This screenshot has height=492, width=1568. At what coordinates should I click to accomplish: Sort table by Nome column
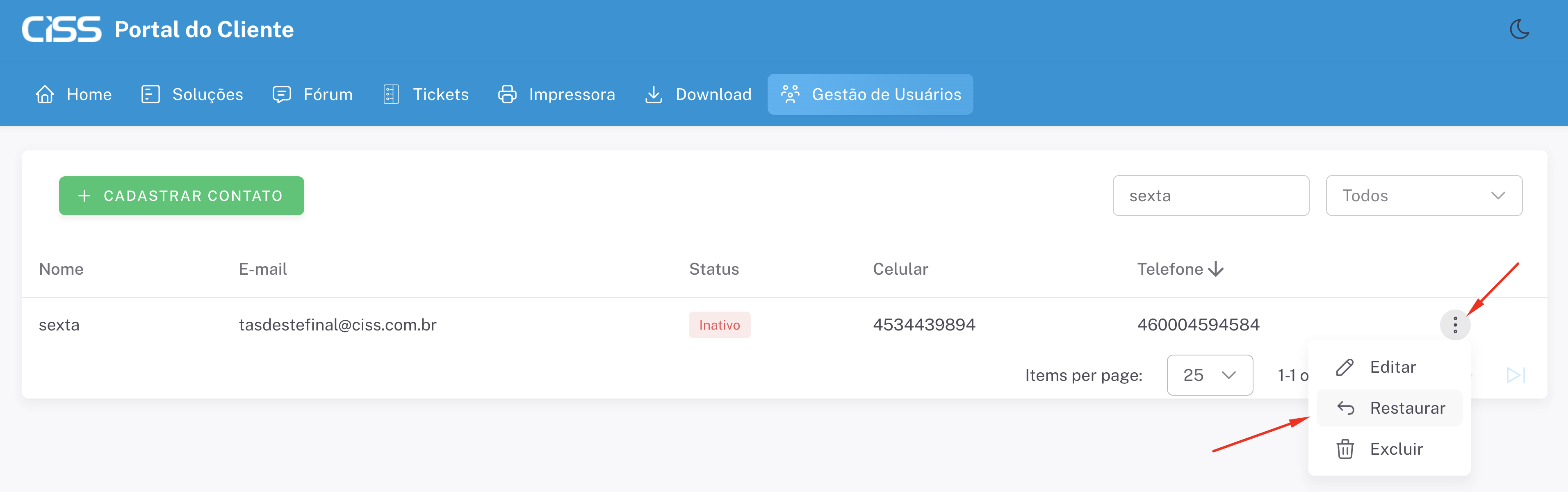click(x=61, y=269)
